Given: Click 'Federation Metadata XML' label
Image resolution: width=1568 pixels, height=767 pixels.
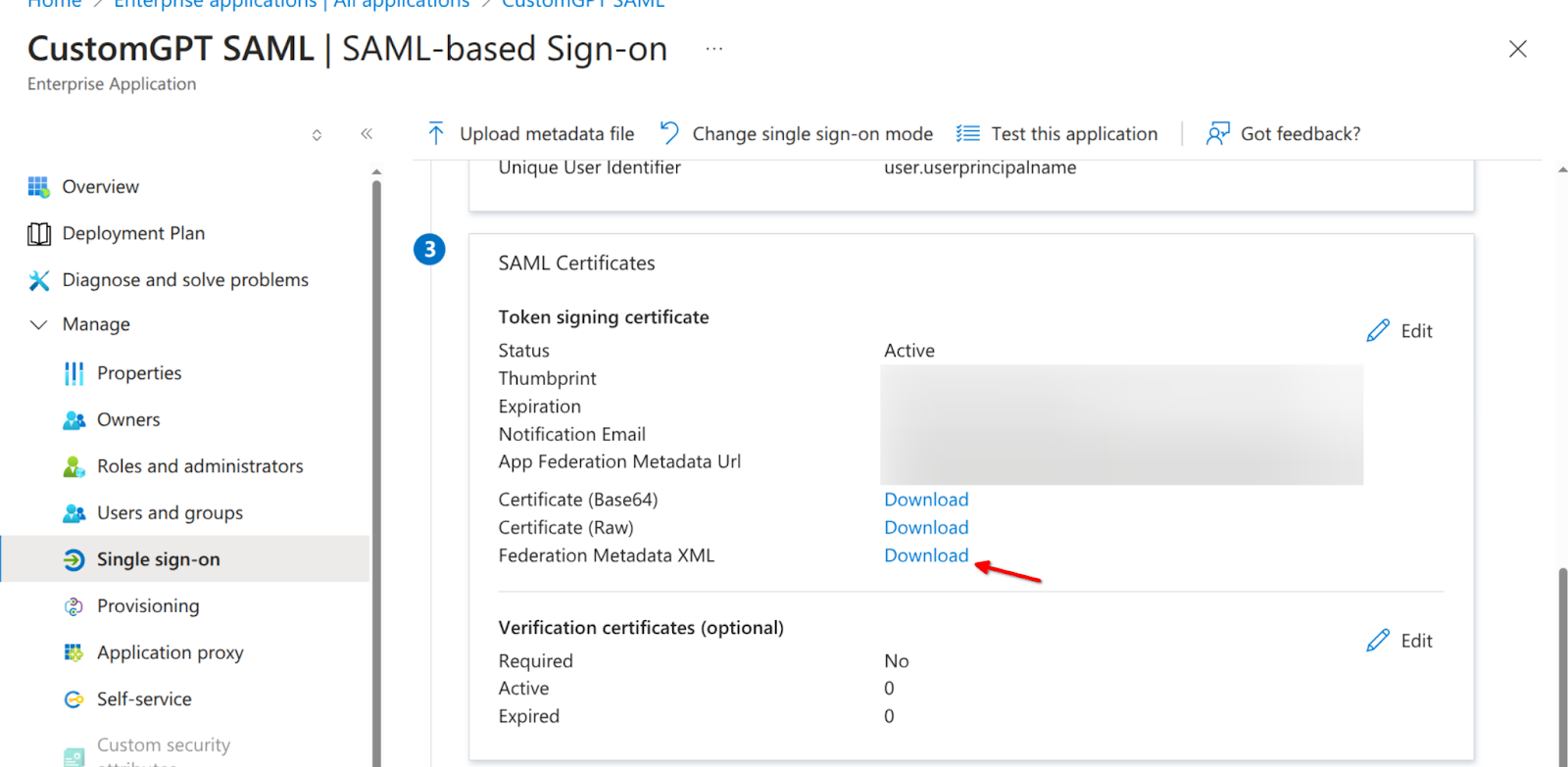Looking at the screenshot, I should (x=606, y=555).
